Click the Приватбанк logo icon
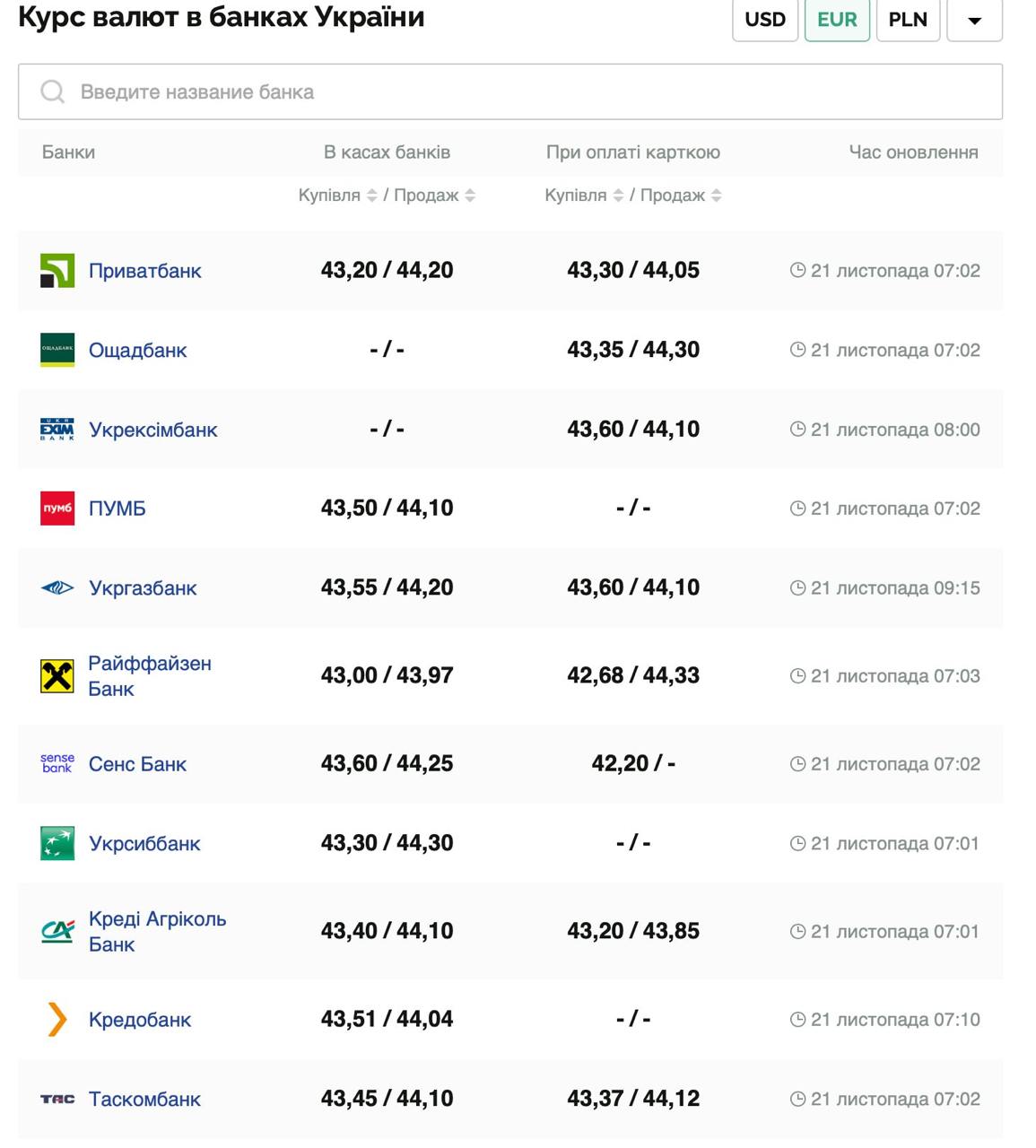The height and width of the screenshot is (1148, 1036). tap(57, 271)
